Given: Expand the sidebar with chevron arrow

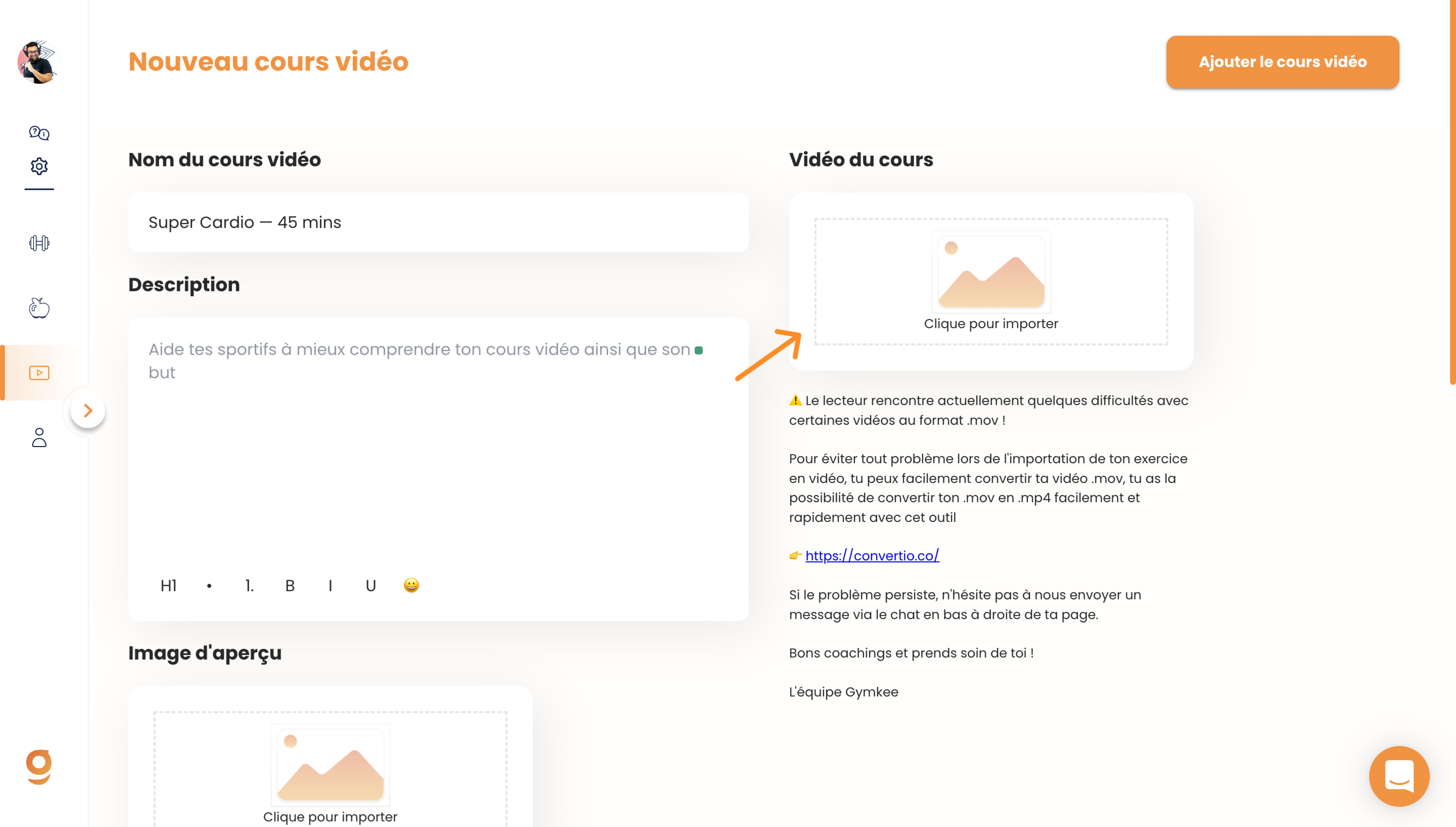Looking at the screenshot, I should [x=88, y=410].
